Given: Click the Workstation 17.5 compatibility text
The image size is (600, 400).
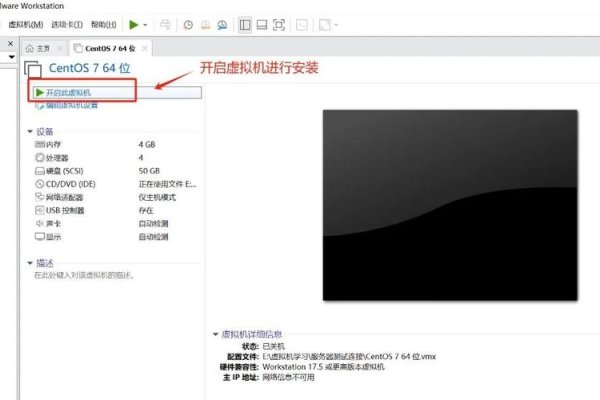Looking at the screenshot, I should (323, 367).
